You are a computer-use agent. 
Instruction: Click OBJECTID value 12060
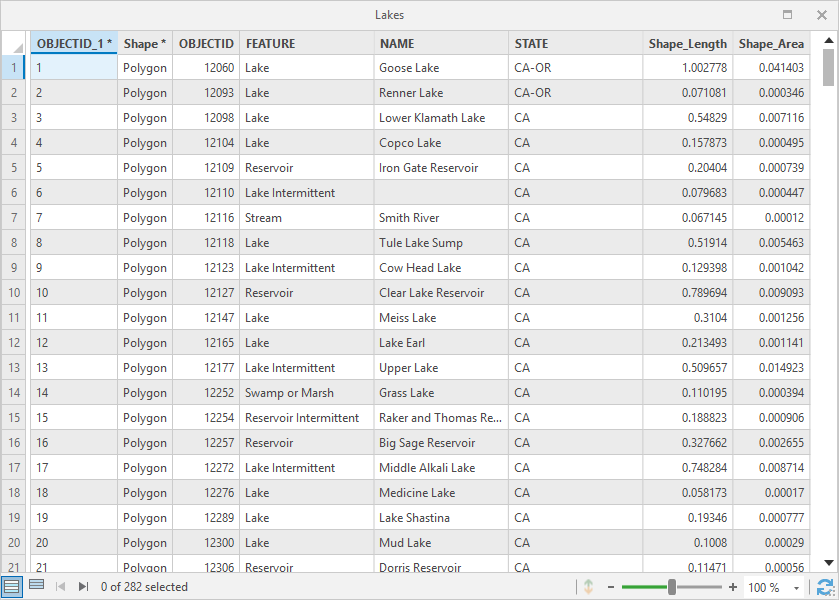pyautogui.click(x=206, y=68)
